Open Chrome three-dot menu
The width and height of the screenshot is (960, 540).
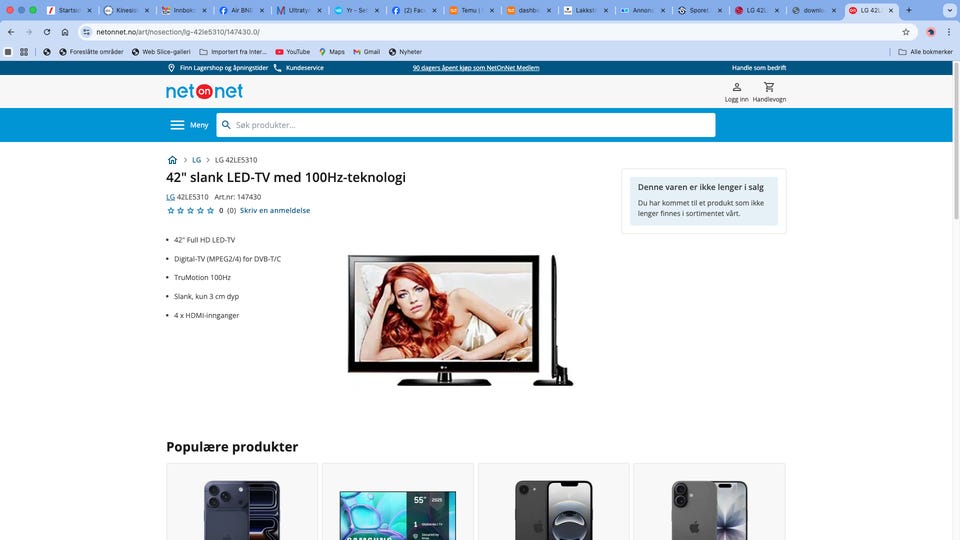[x=949, y=32]
